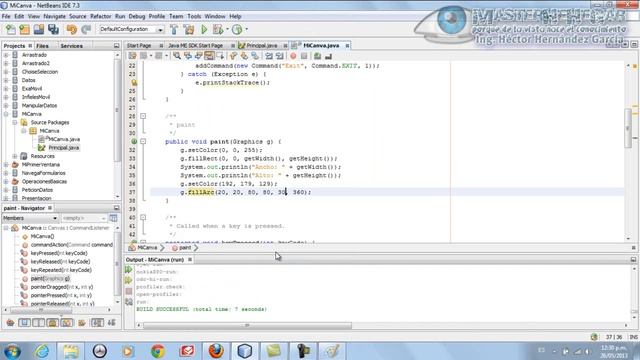
Task: Open the Profile Project dropdown arrow
Action: [x=246, y=29]
